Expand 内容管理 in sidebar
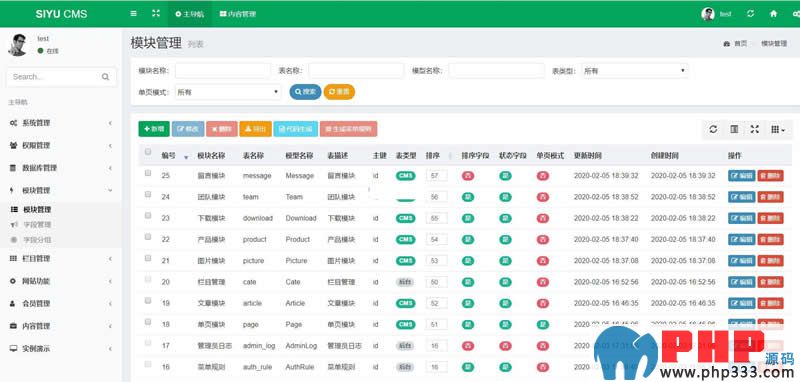 coord(61,326)
